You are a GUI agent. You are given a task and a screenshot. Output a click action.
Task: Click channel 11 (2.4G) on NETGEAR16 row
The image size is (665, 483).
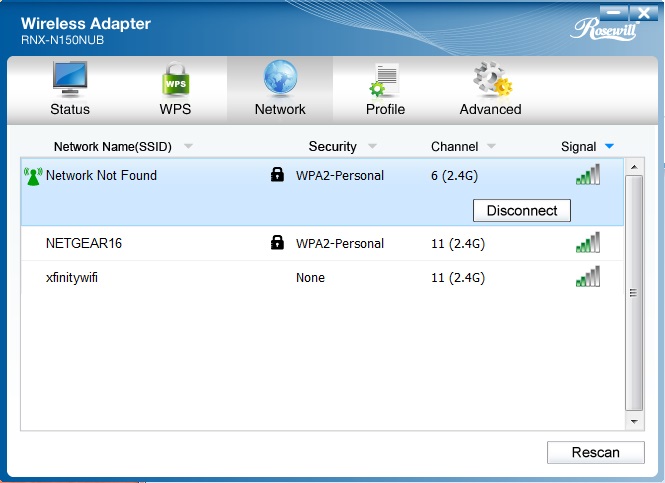(x=458, y=243)
